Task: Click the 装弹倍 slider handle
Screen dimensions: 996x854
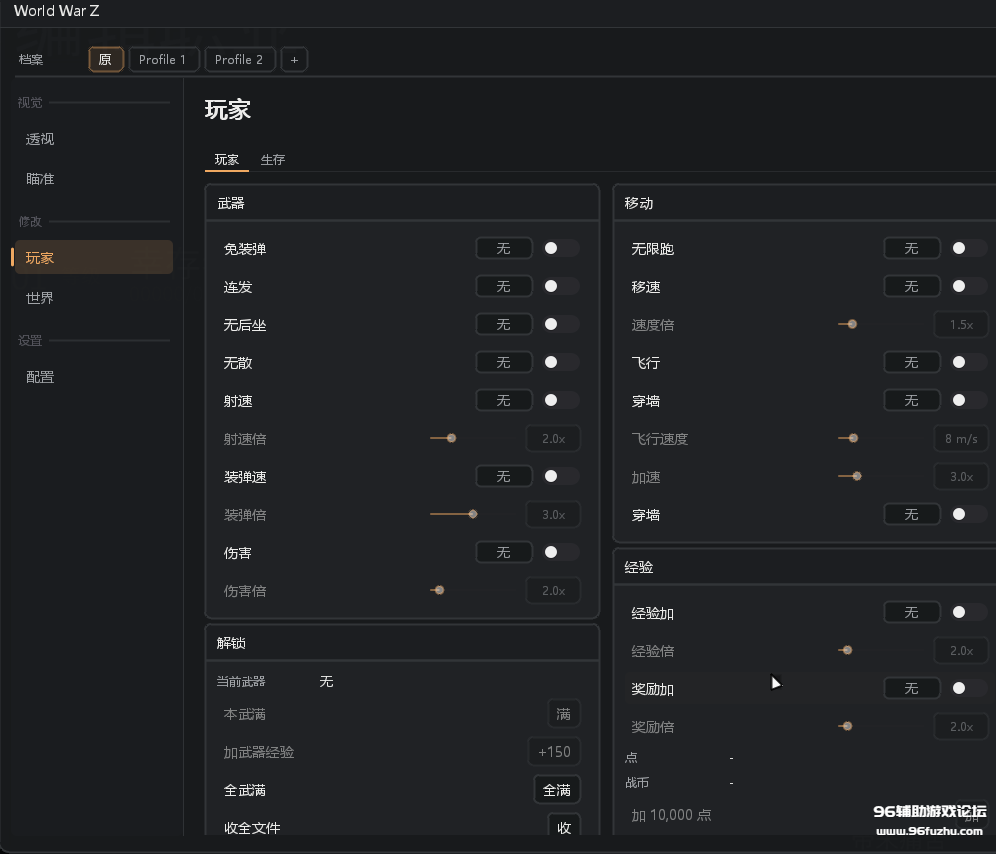Action: [x=473, y=514]
